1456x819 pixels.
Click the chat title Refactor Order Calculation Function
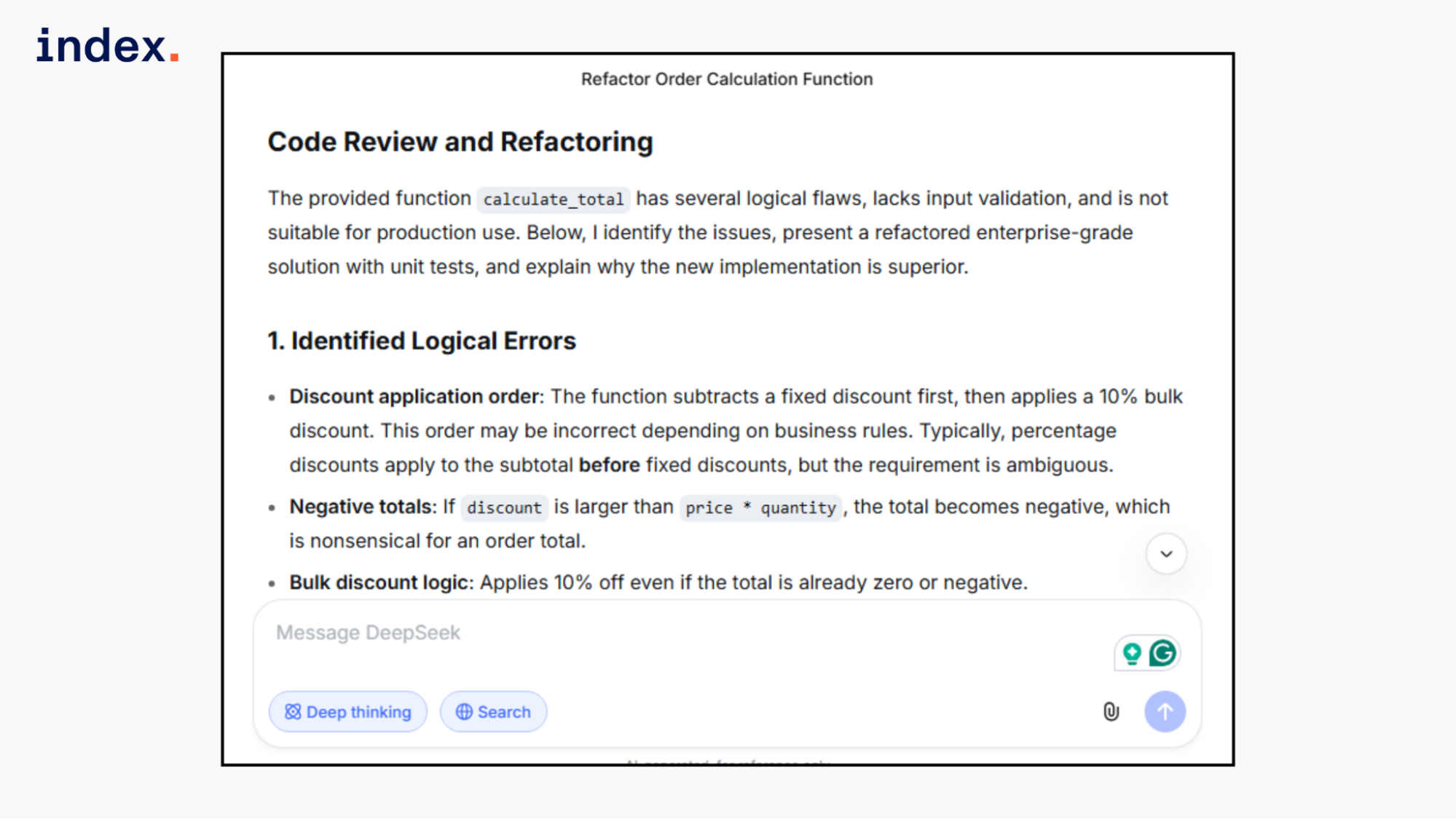click(x=726, y=79)
